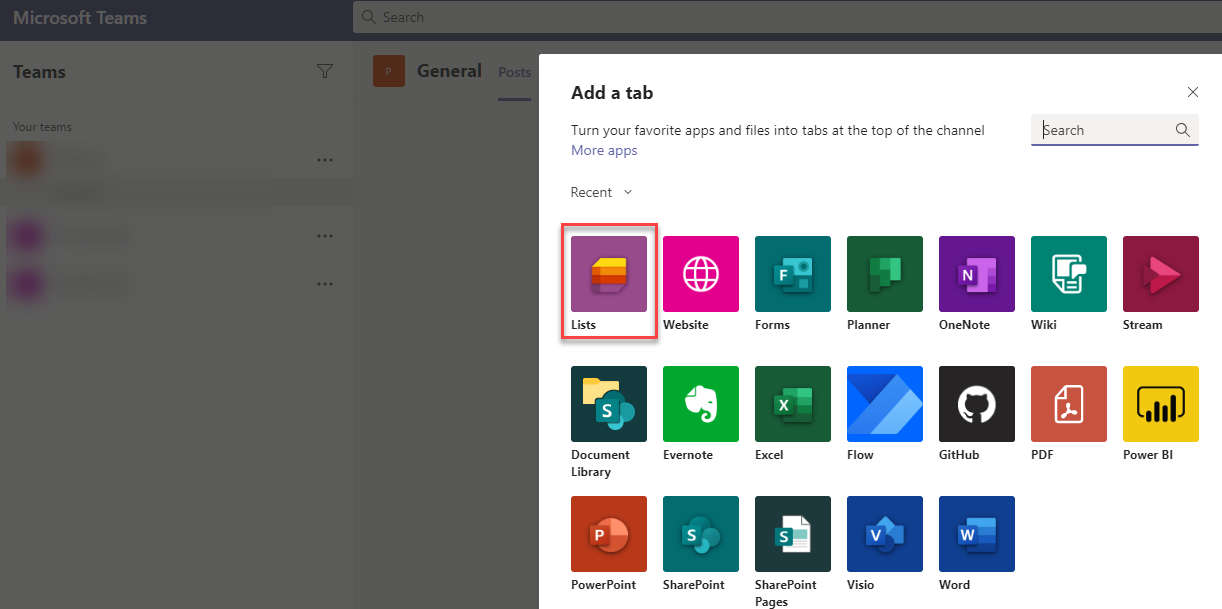Open the Planner app
The image size is (1222, 609).
(x=884, y=273)
